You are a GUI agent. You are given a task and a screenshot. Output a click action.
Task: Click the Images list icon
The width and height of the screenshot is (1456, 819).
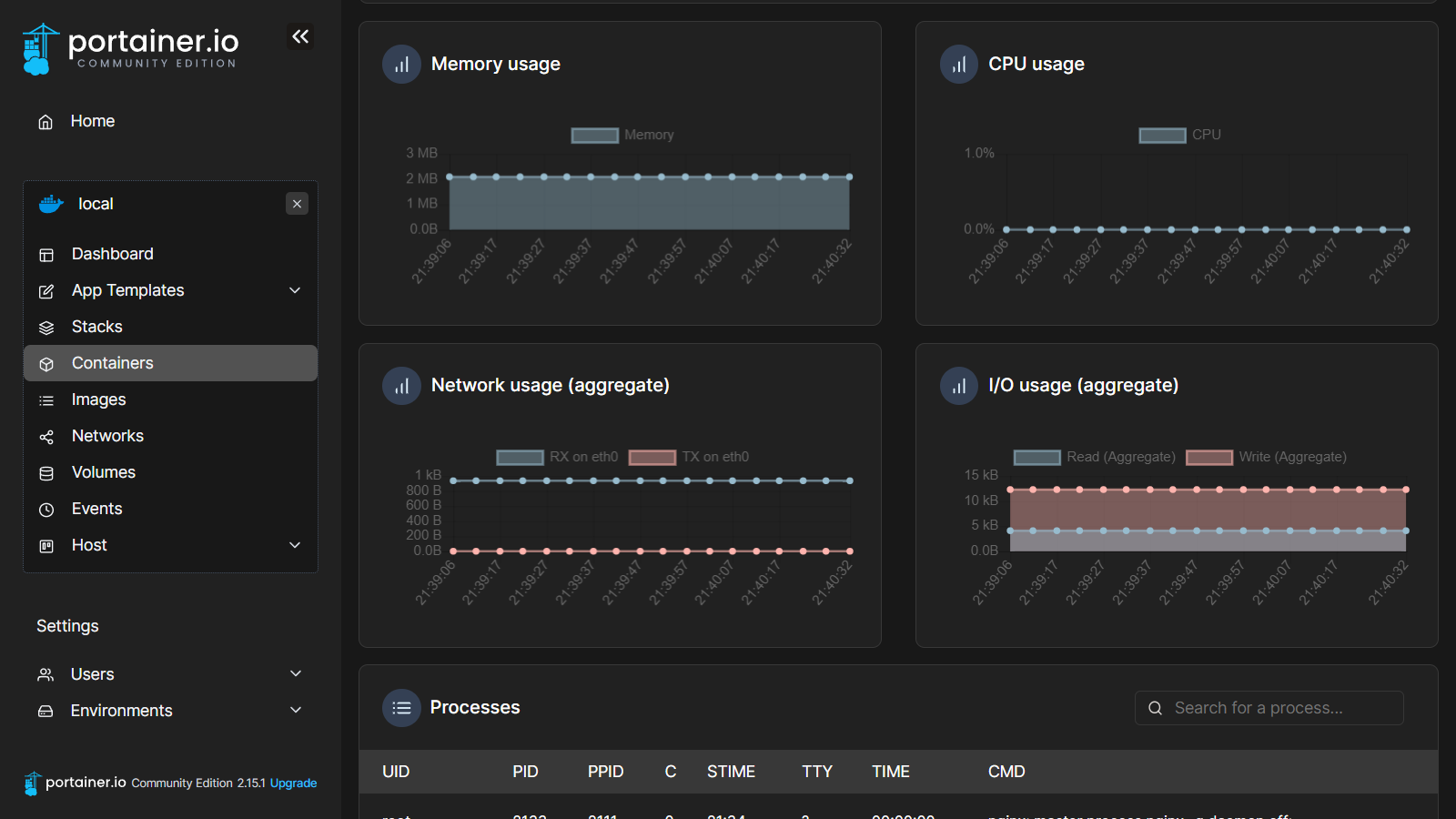click(x=46, y=400)
